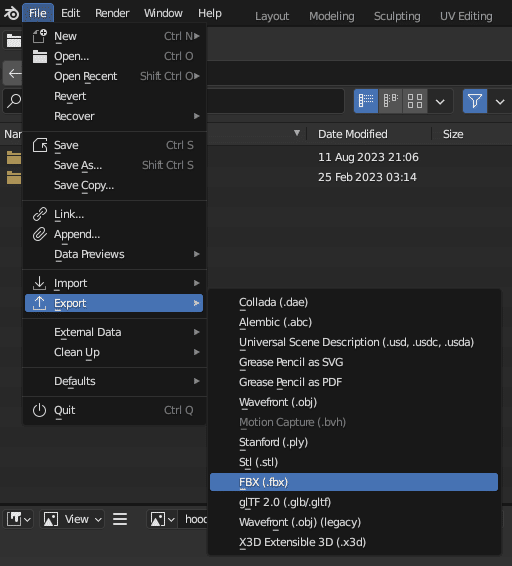The image size is (512, 566).
Task: Select thumbnails display mode icon
Action: click(x=415, y=101)
